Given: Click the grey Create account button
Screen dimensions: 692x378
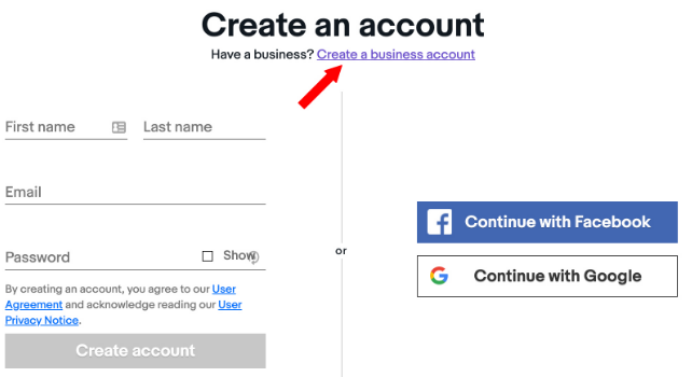Looking at the screenshot, I should 135,351.
